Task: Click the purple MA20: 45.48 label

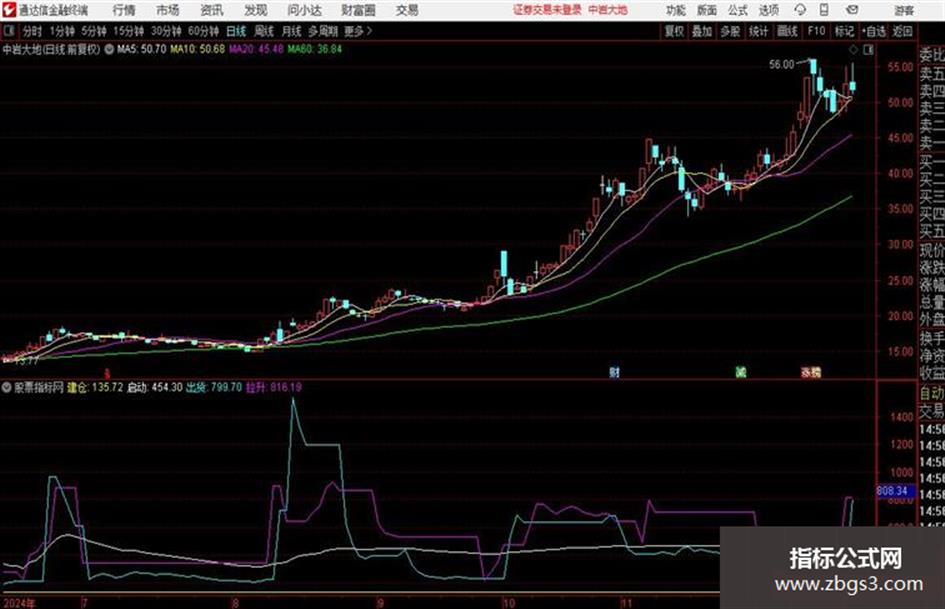Action: click(x=256, y=49)
